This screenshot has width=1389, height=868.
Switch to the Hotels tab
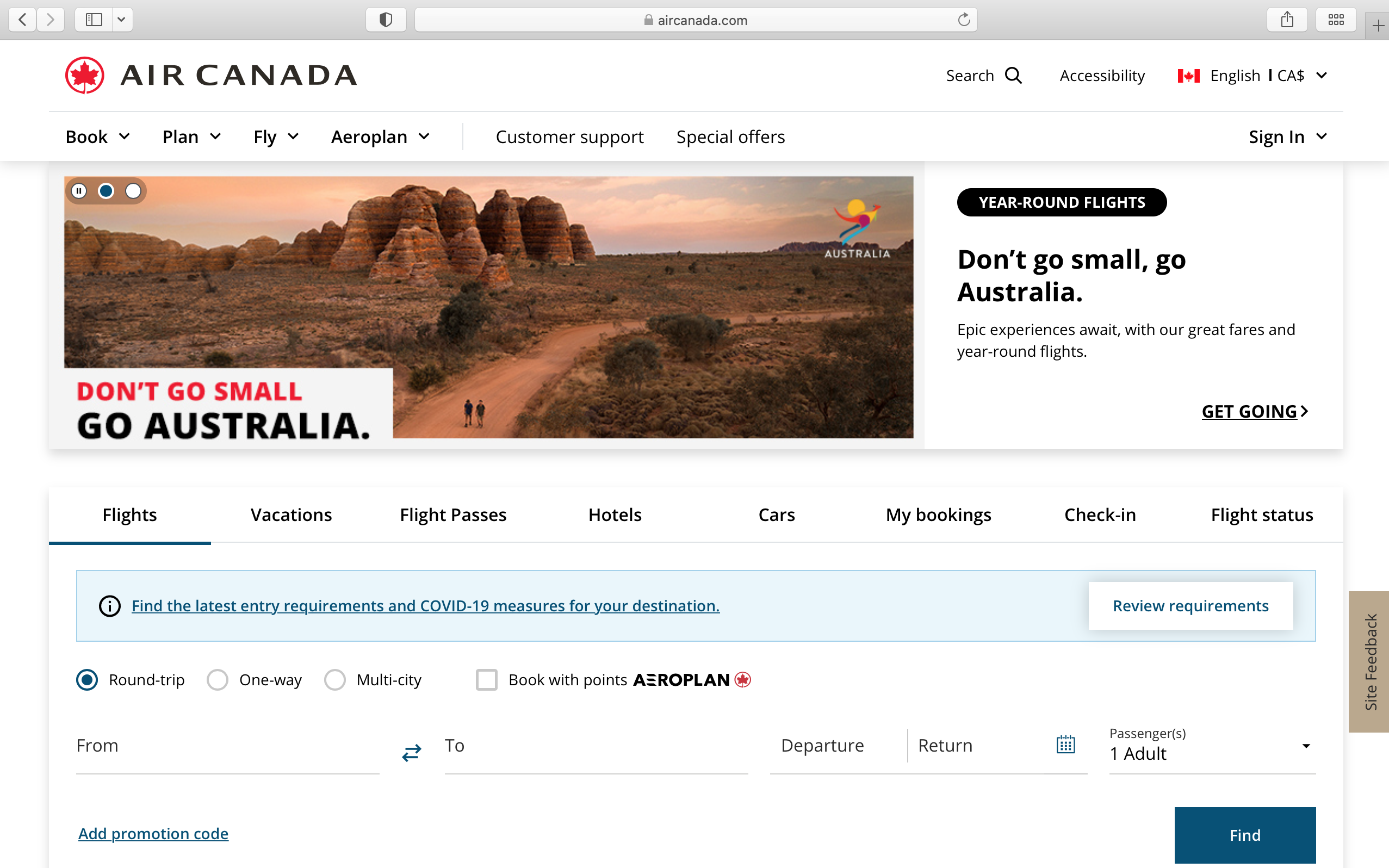tap(615, 514)
